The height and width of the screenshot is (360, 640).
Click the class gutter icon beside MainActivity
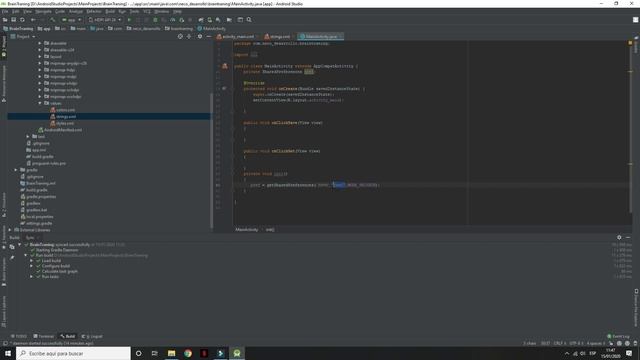(x=224, y=66)
